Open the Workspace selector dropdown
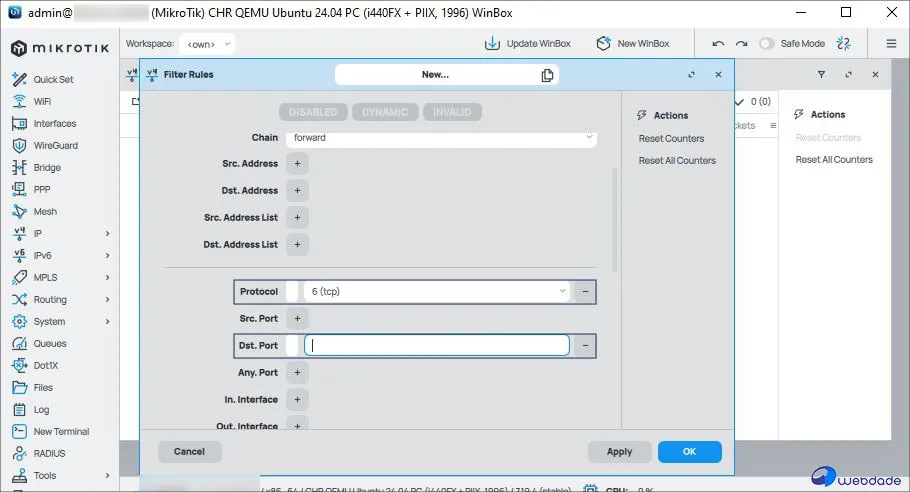This screenshot has width=910, height=492. [x=208, y=44]
